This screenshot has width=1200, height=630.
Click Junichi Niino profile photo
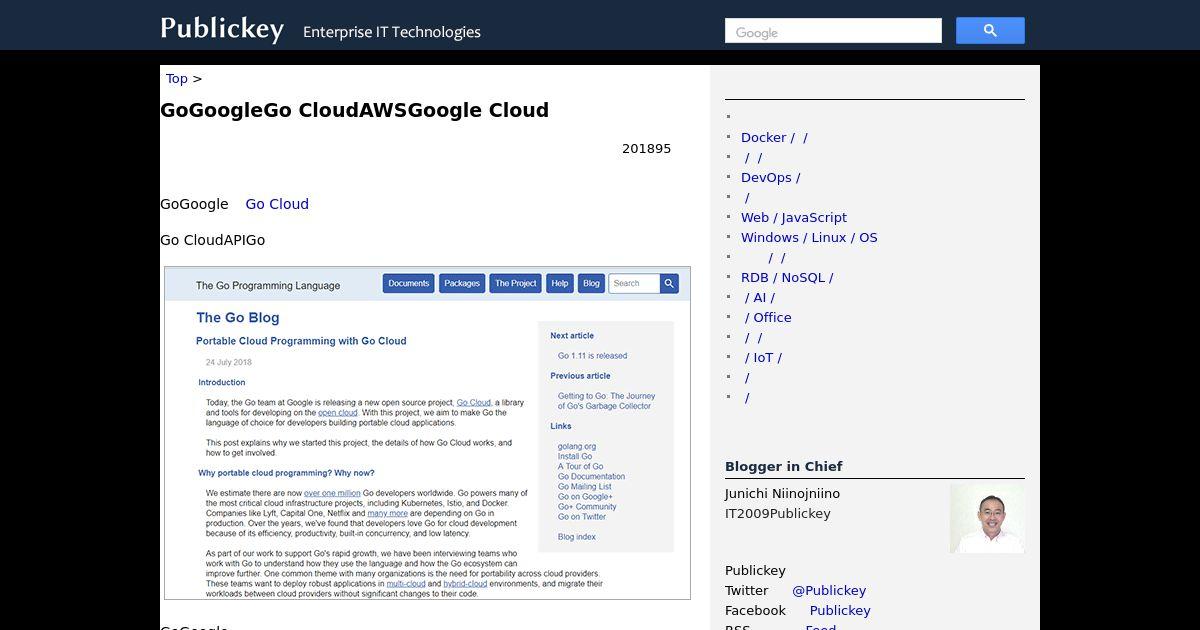coord(987,519)
